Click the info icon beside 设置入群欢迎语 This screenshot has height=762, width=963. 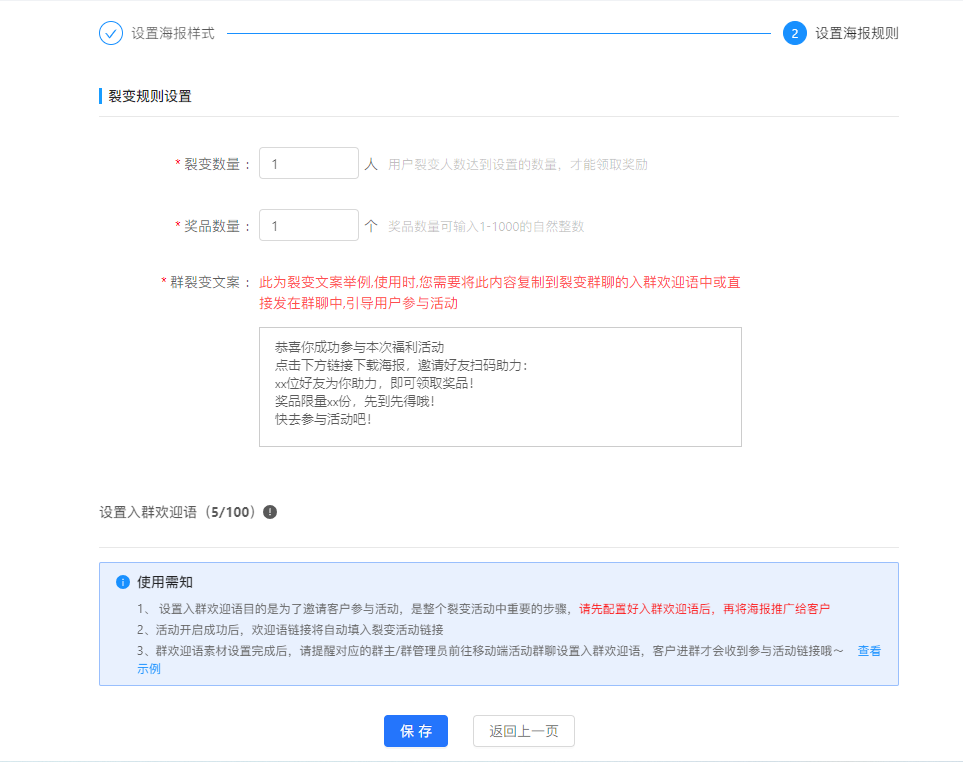270,512
